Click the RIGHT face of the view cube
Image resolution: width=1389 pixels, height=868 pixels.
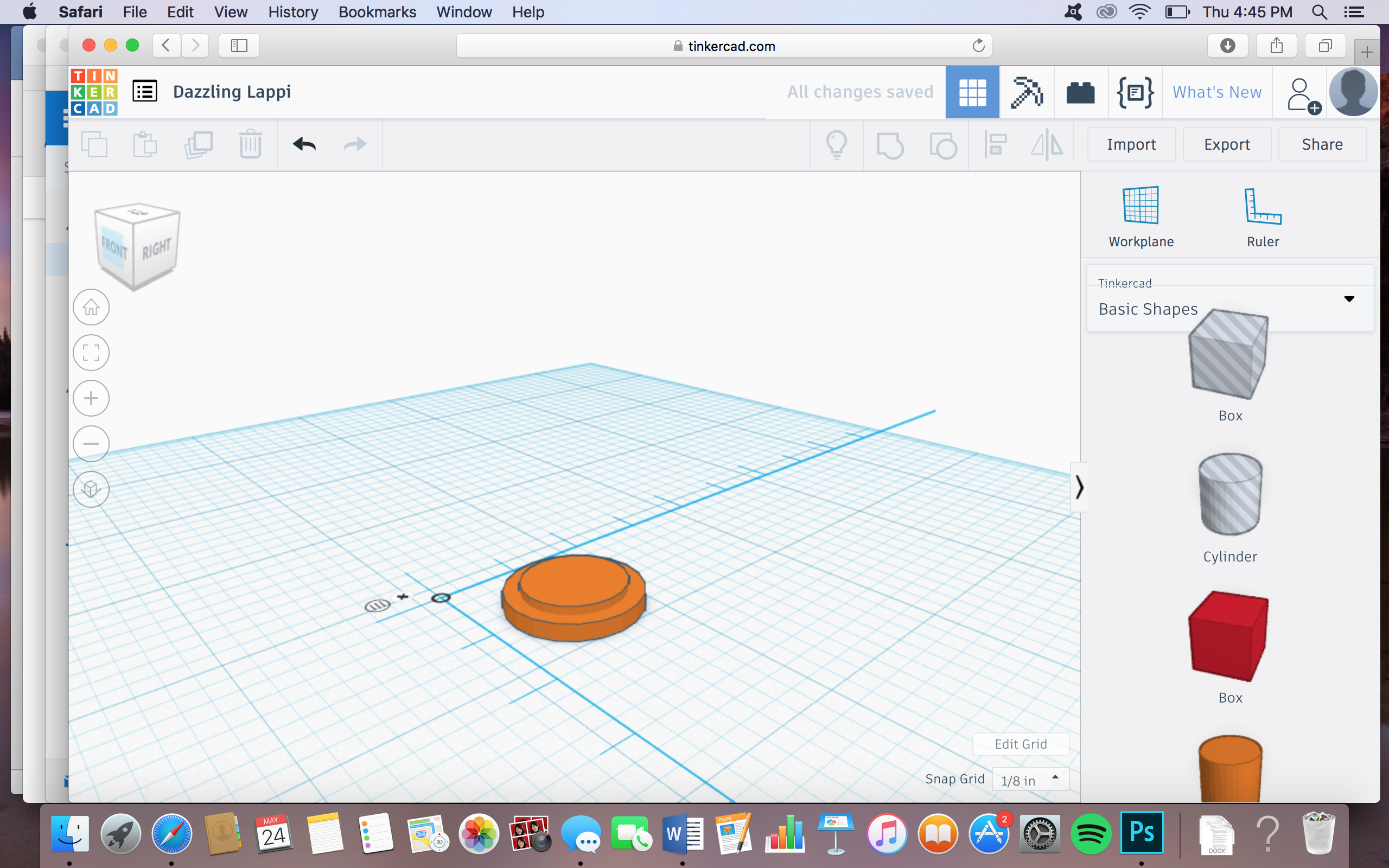[x=156, y=248]
